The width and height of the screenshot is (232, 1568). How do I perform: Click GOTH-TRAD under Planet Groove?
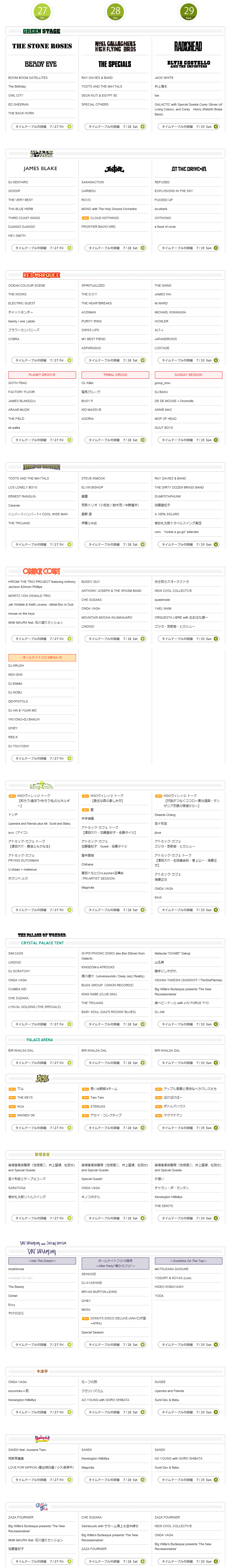pyautogui.click(x=18, y=383)
